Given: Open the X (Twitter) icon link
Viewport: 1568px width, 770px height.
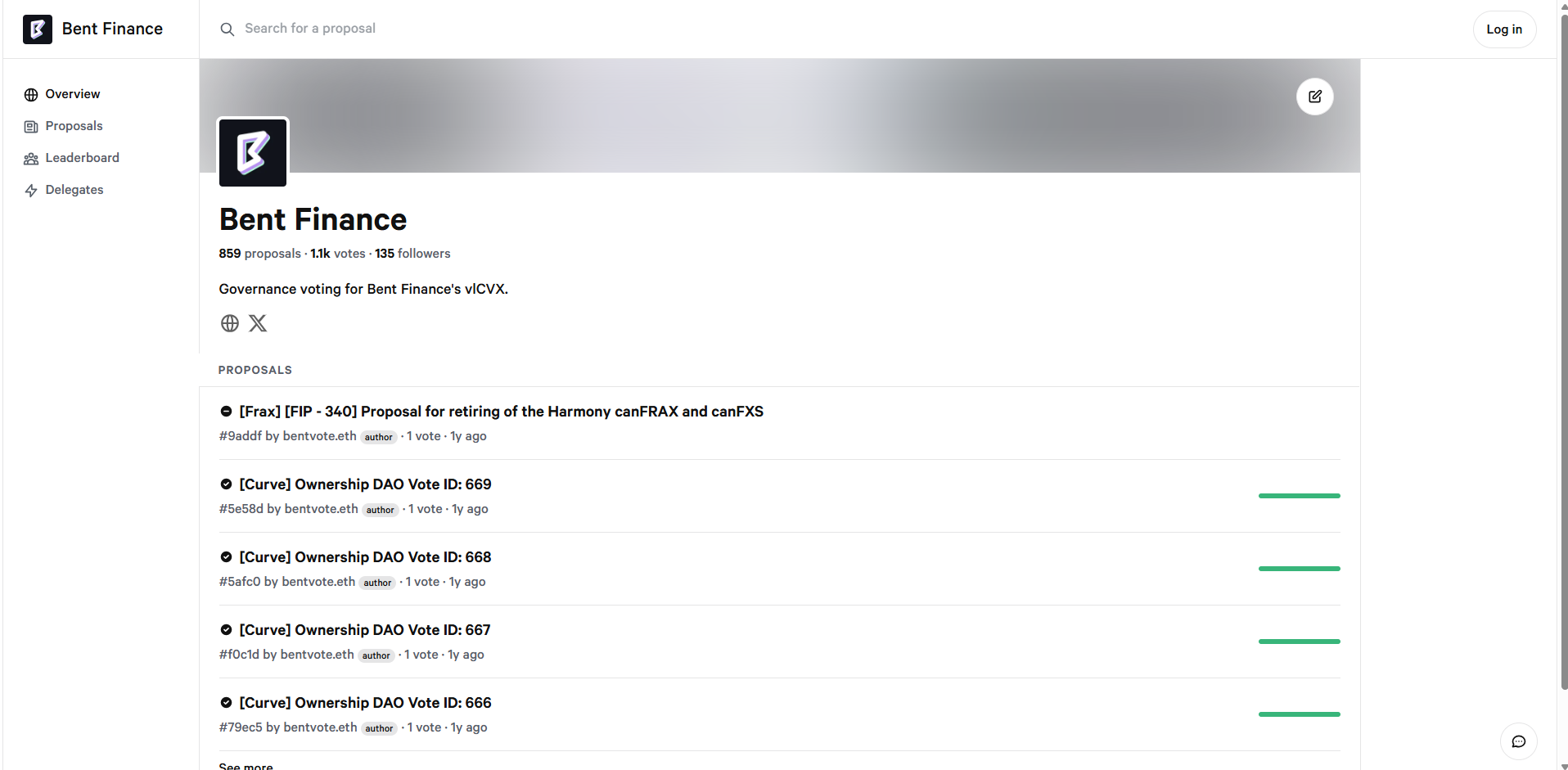Looking at the screenshot, I should coord(258,323).
